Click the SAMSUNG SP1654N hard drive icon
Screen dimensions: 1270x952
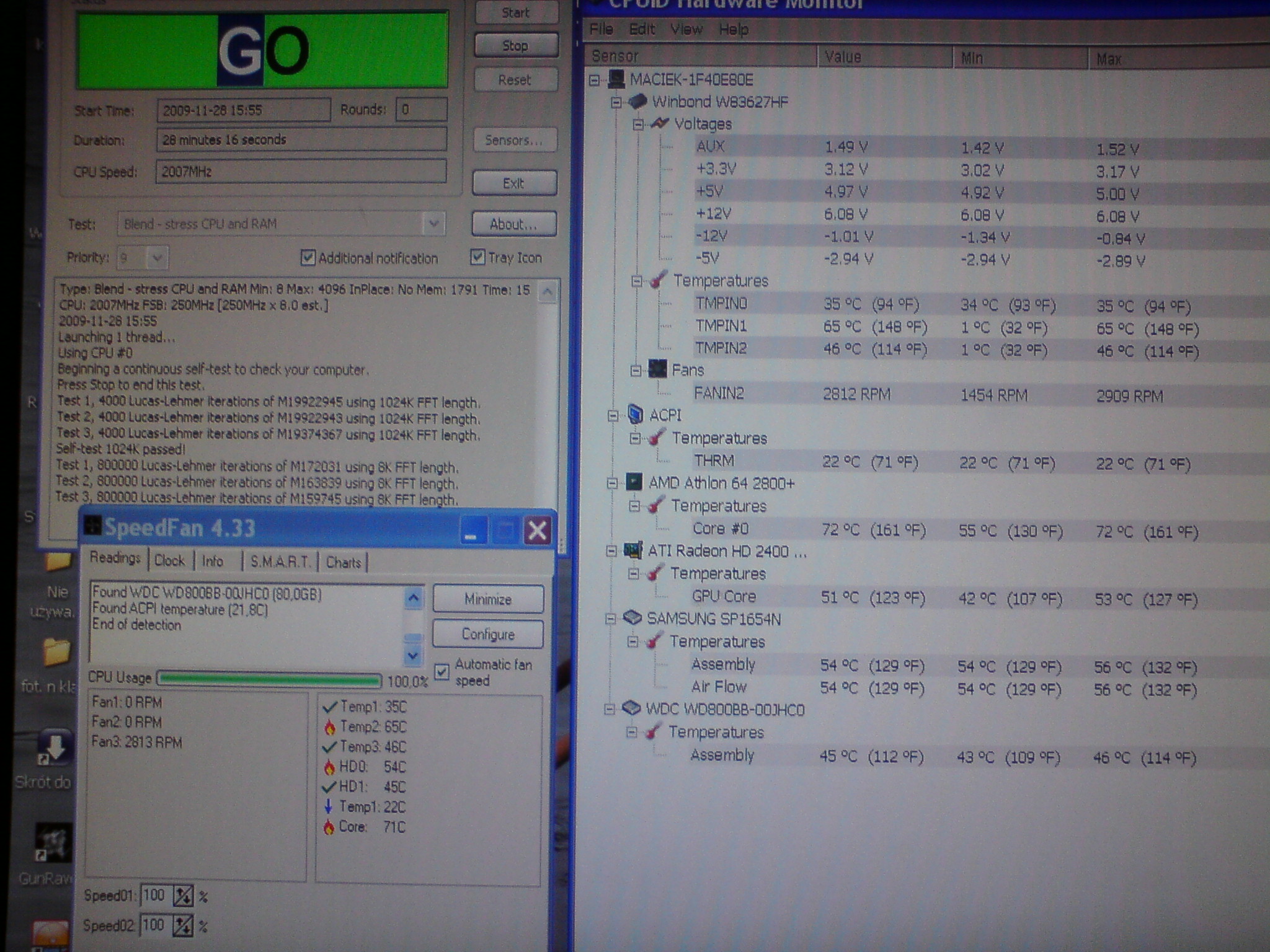(631, 618)
